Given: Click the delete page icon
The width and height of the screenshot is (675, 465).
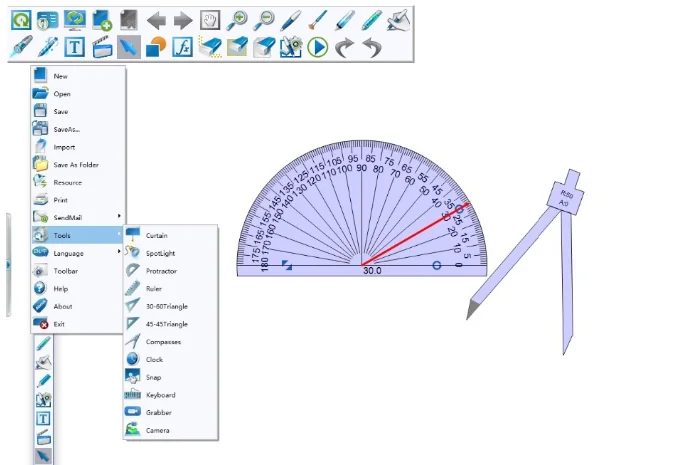Looking at the screenshot, I should (x=129, y=20).
